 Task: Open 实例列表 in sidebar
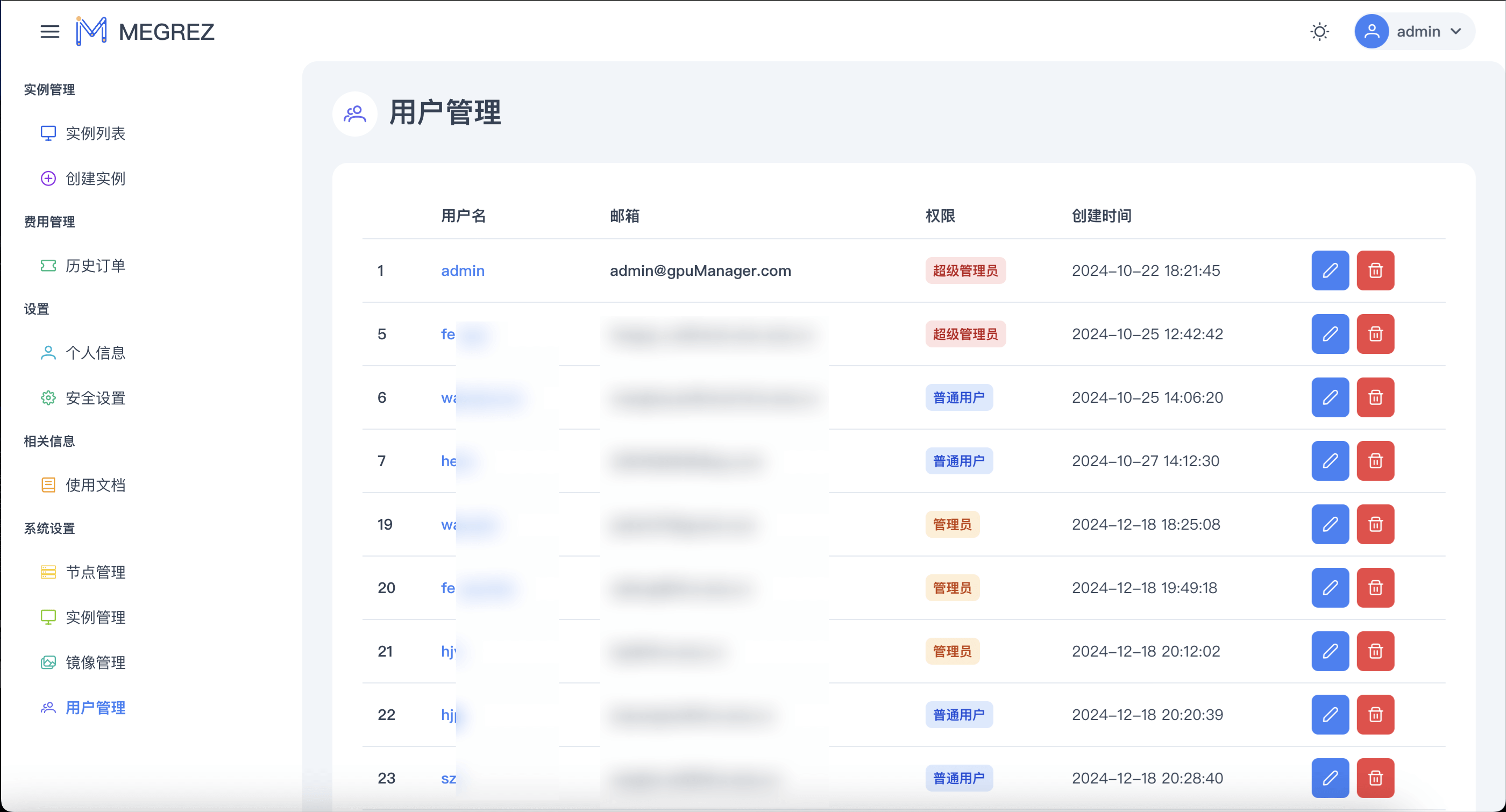(95, 133)
